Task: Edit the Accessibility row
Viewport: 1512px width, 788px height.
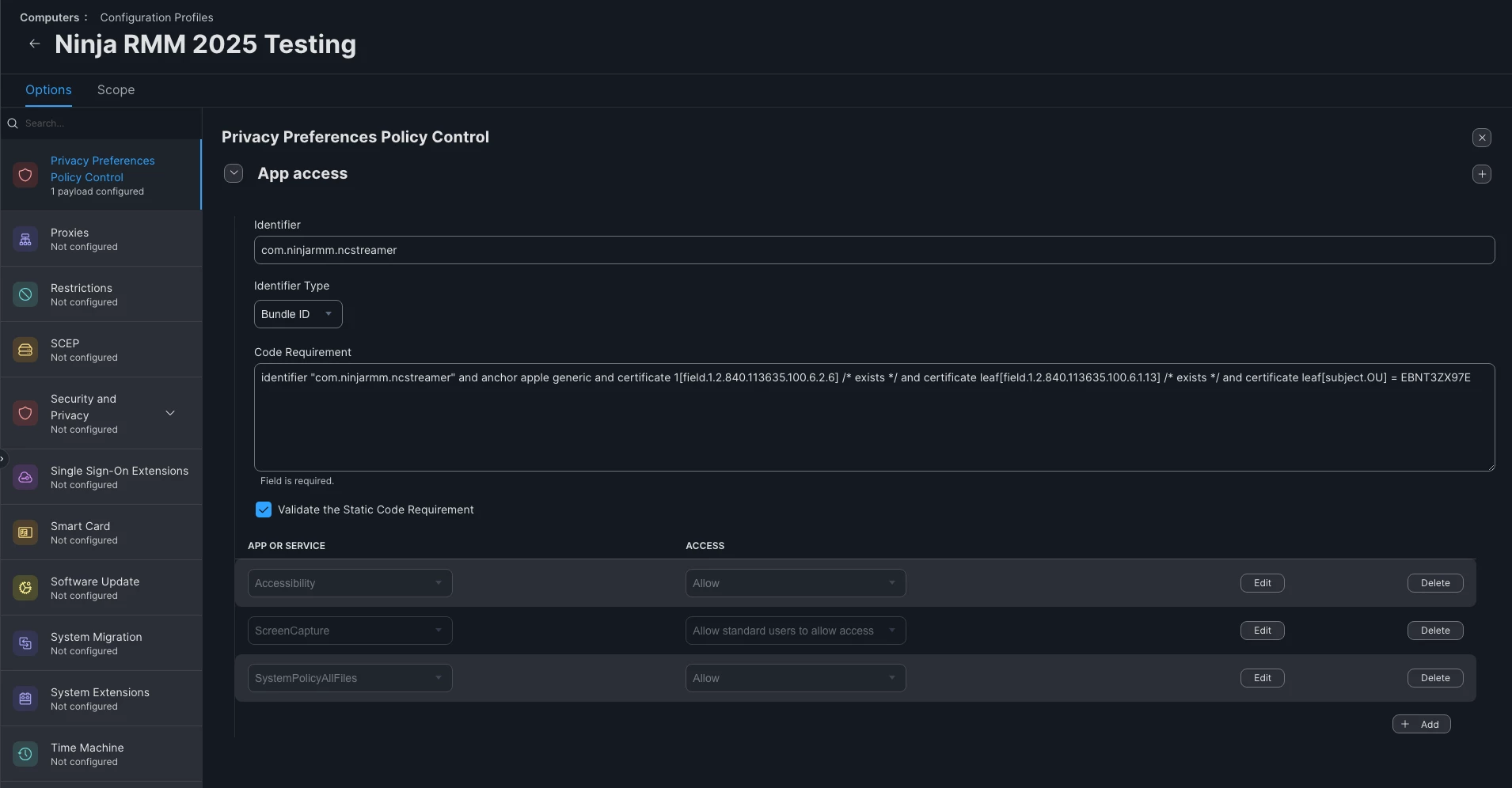Action: 1262,583
